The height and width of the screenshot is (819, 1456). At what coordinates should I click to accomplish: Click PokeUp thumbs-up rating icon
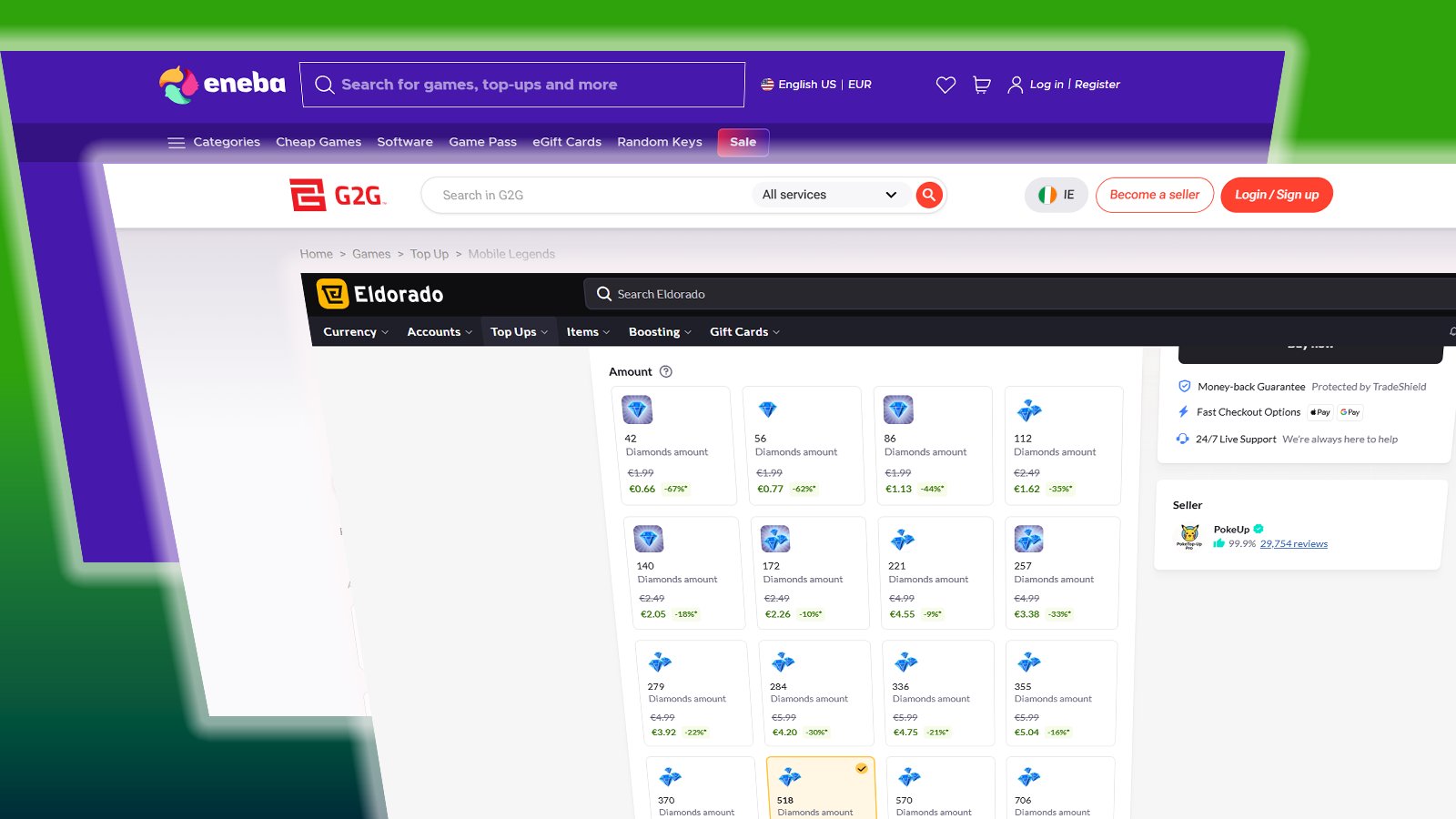click(x=1218, y=543)
